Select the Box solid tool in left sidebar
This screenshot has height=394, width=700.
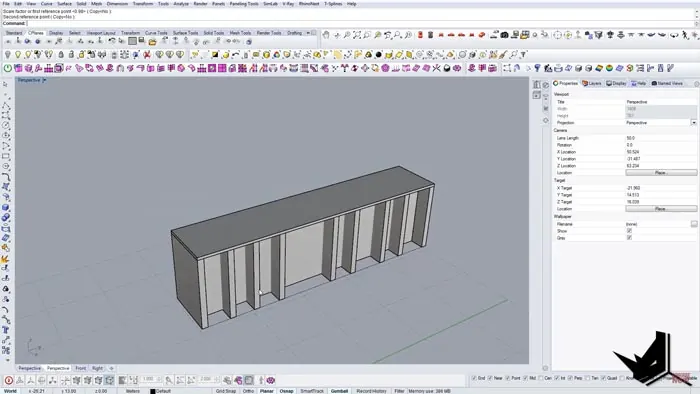click(x=5, y=207)
